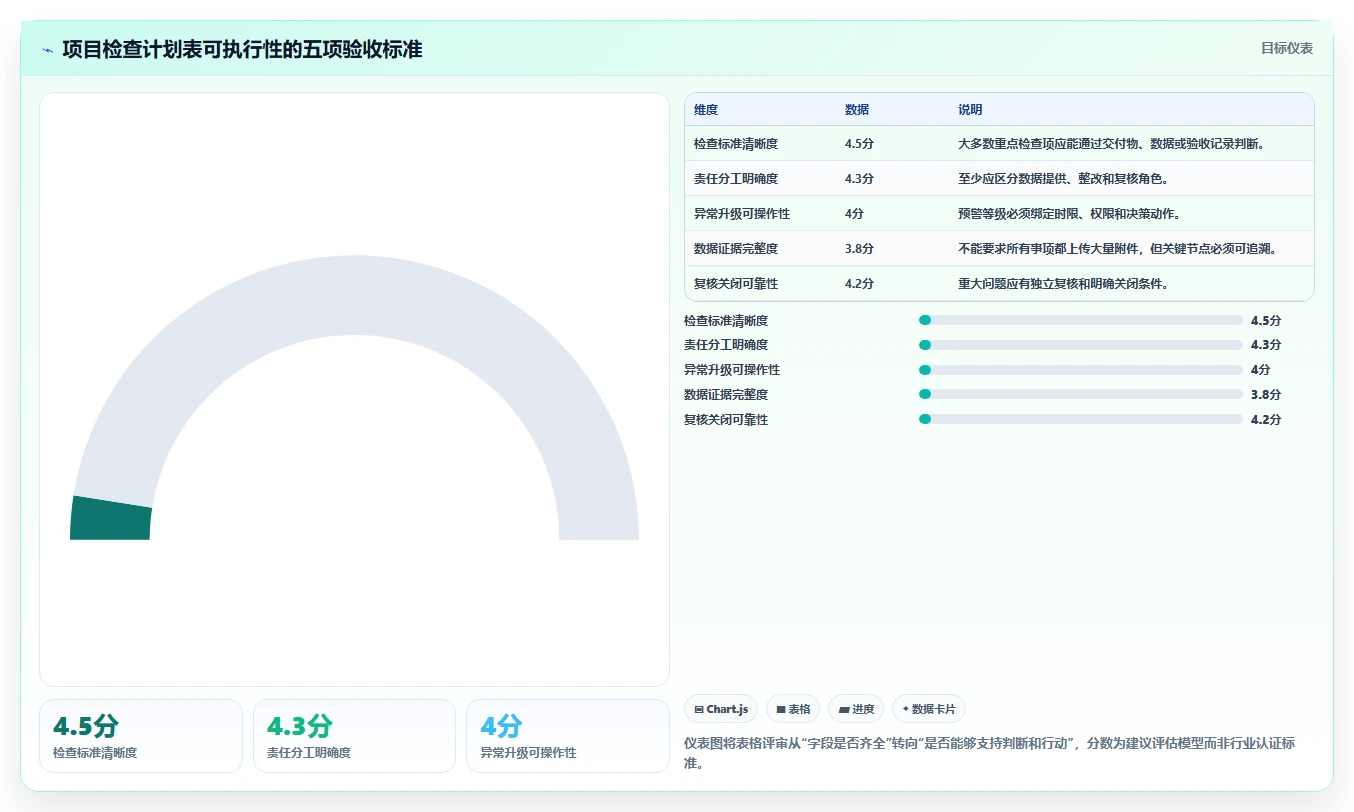Click the 异常升级可操作性 progress bar

click(1080, 370)
